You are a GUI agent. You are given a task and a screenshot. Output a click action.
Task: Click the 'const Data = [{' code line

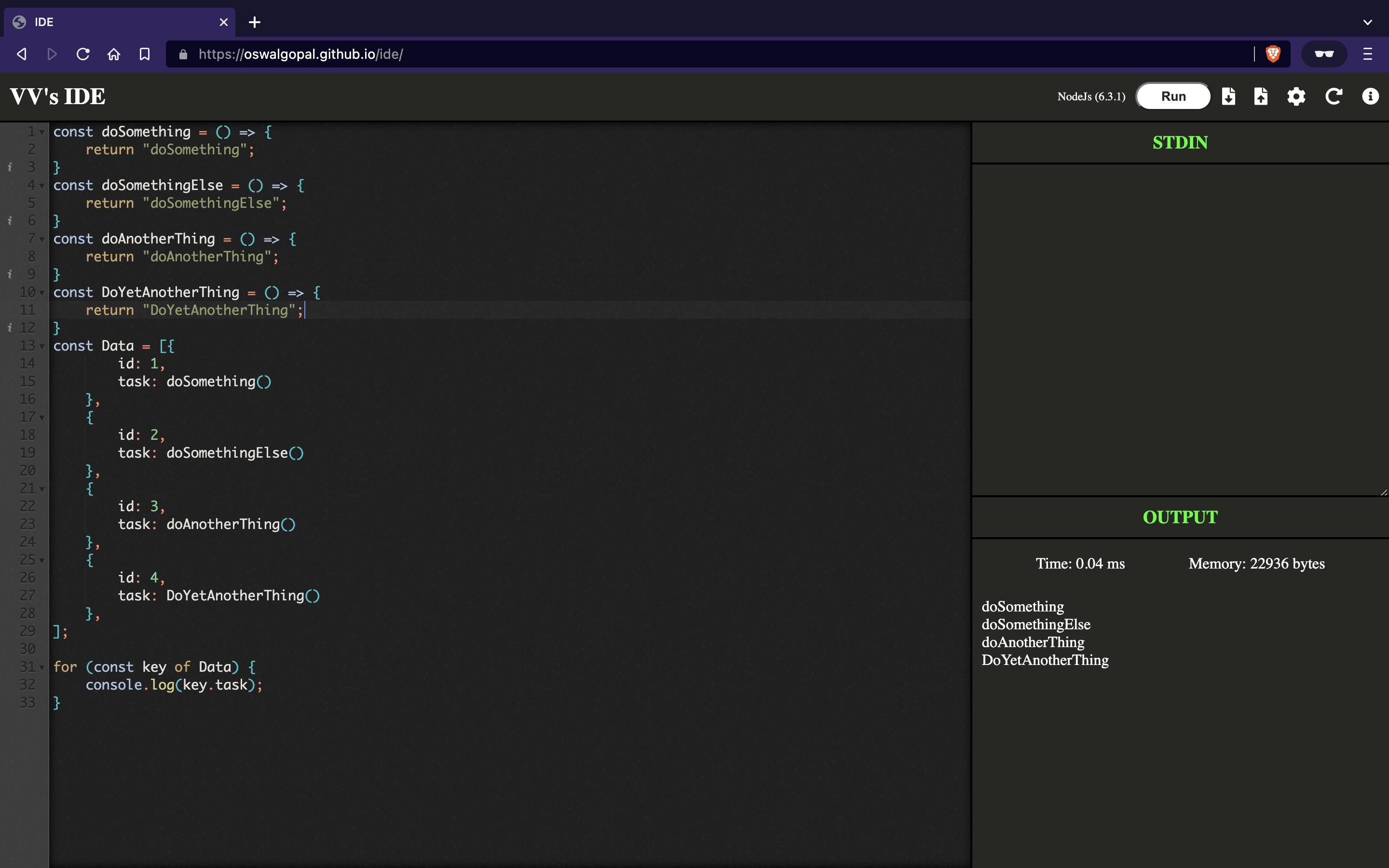pyautogui.click(x=114, y=346)
